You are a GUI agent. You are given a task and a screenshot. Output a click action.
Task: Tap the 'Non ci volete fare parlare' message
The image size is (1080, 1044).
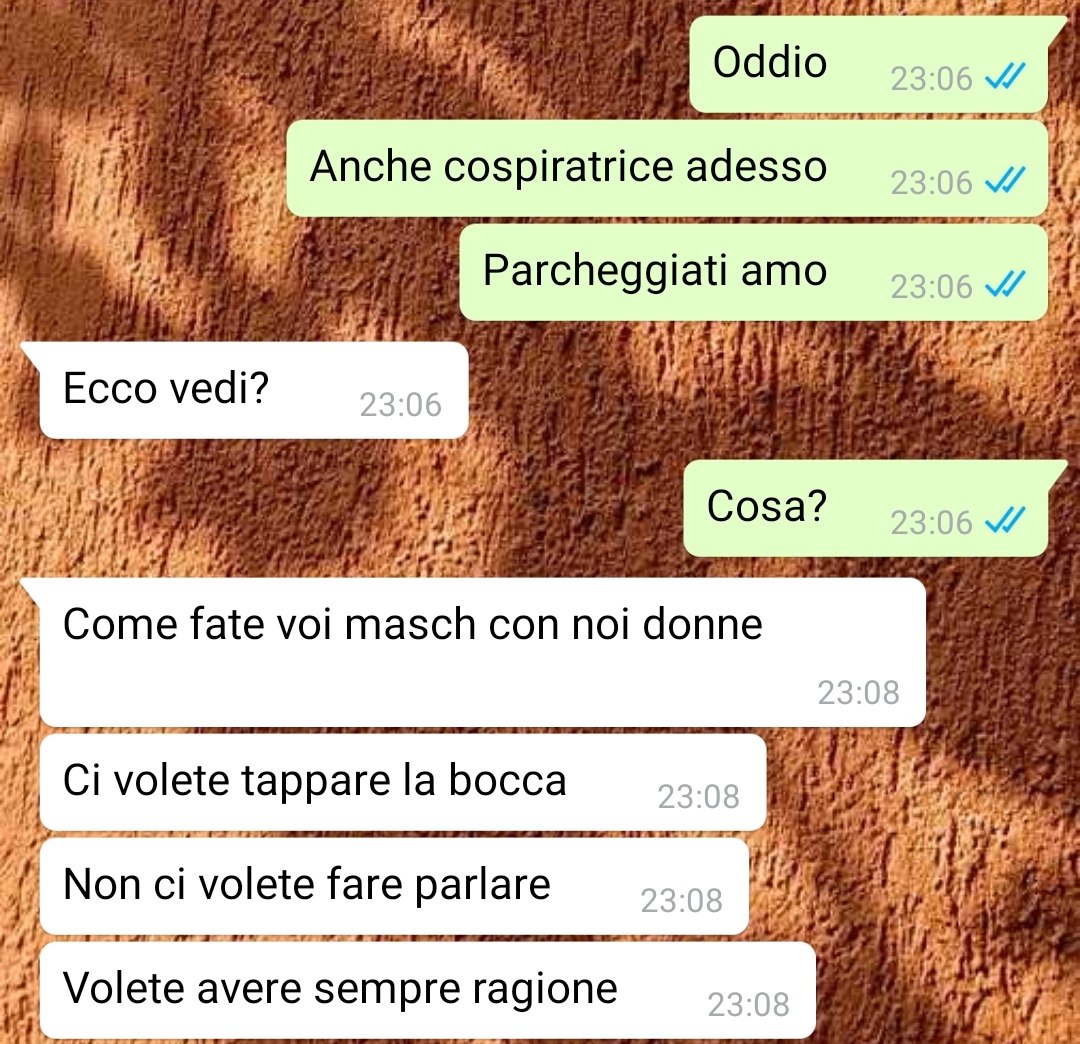point(394,887)
